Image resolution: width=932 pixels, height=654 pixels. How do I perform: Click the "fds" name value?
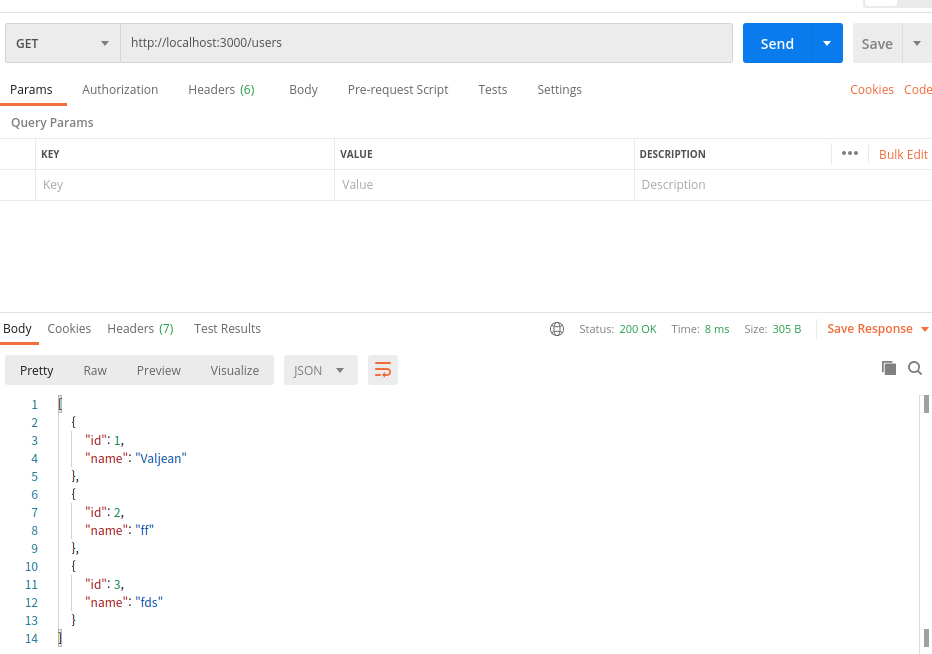tap(149, 602)
